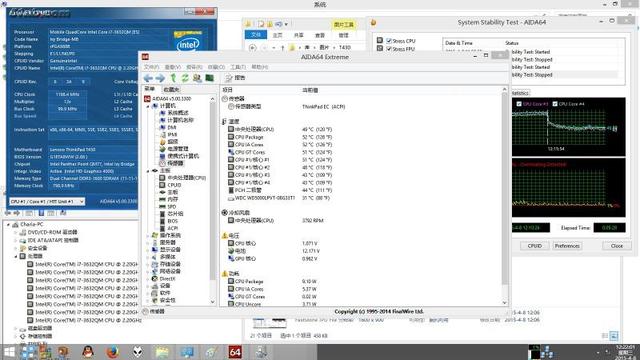Viewport: 640px width, 360px height.
Task: Select the 菜单 tab in the AIDA64 sidebar
Action: point(150,89)
